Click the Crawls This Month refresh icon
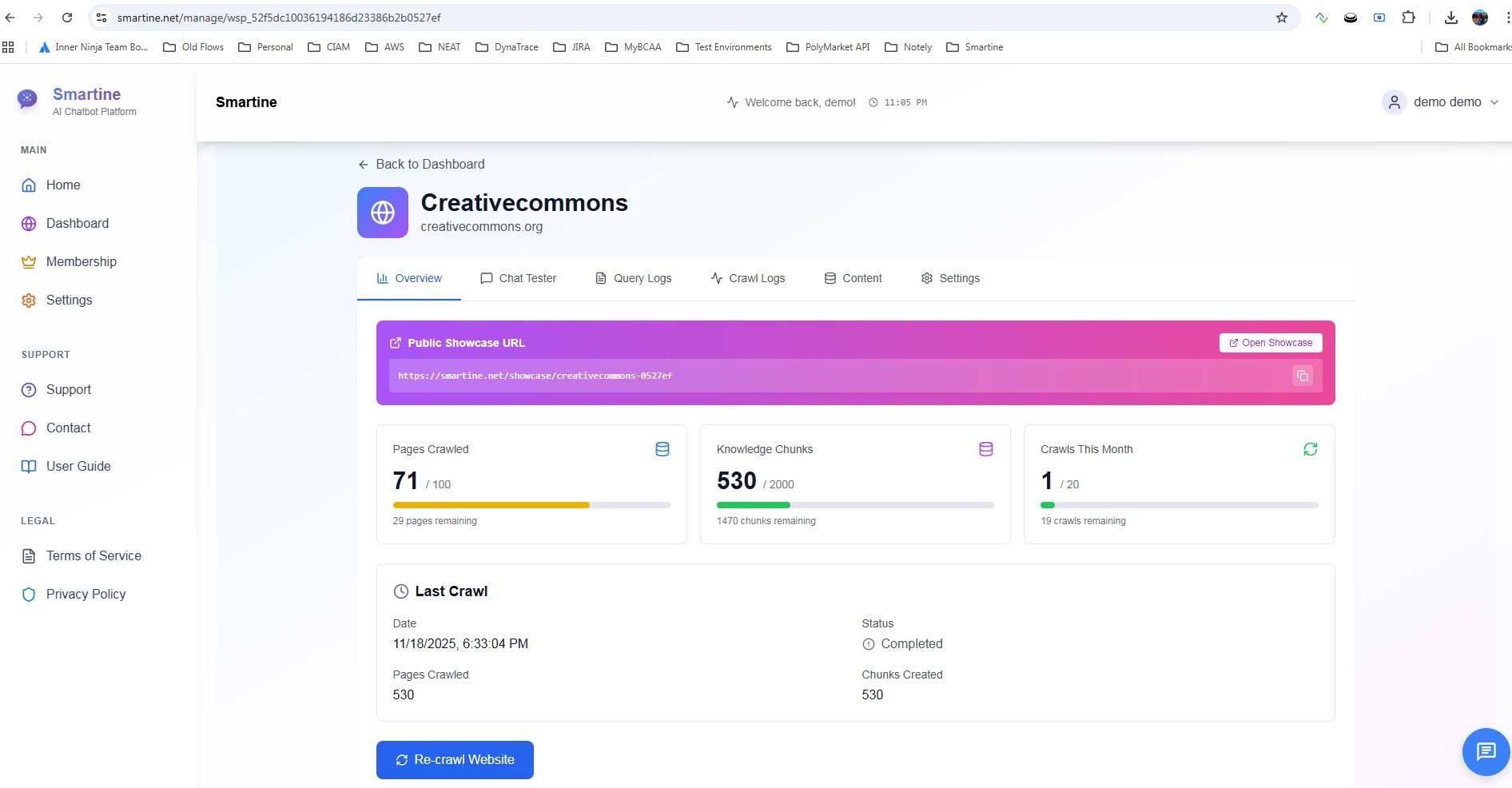 pyautogui.click(x=1311, y=449)
